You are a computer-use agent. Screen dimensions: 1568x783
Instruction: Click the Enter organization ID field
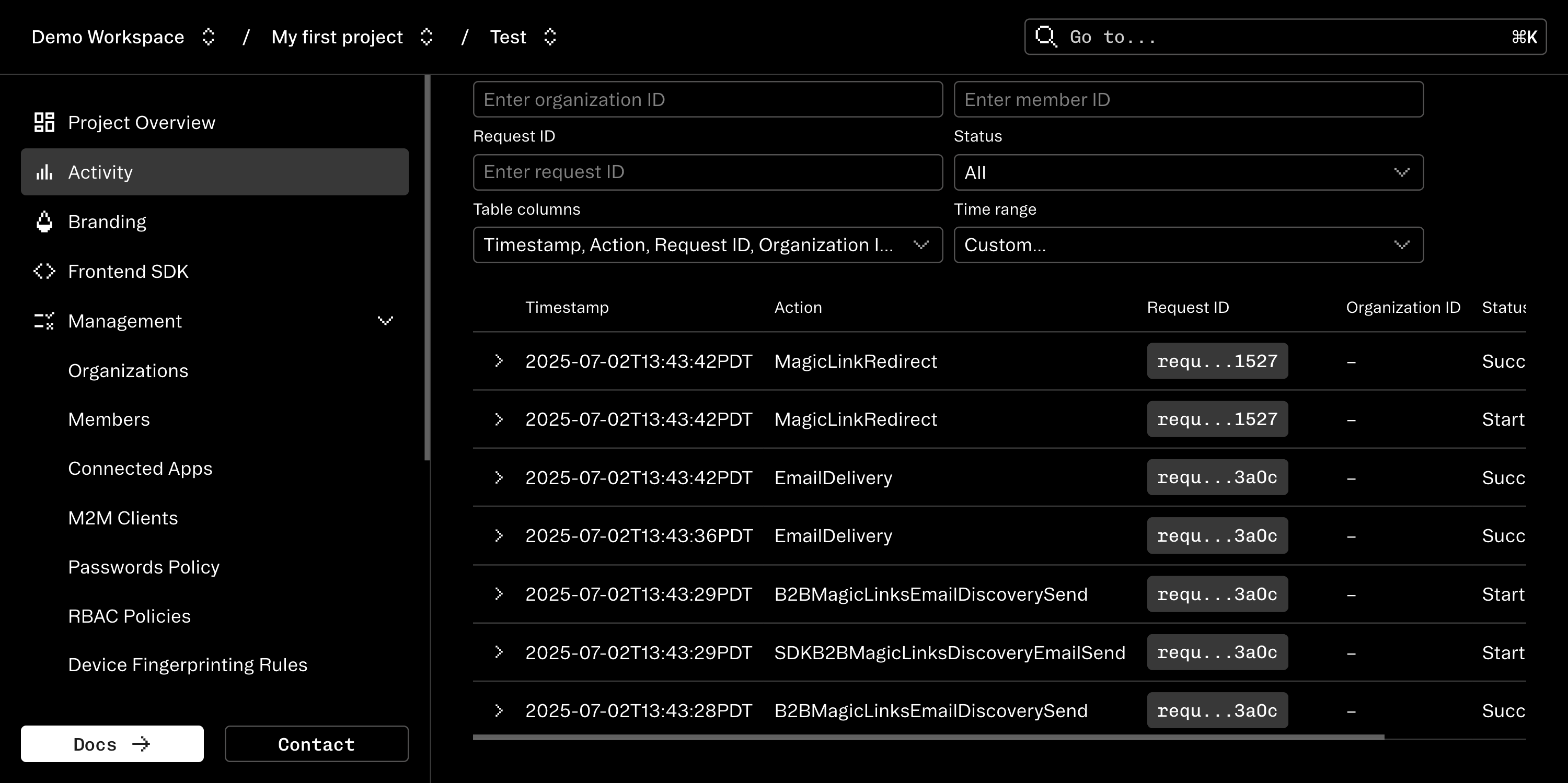(707, 99)
